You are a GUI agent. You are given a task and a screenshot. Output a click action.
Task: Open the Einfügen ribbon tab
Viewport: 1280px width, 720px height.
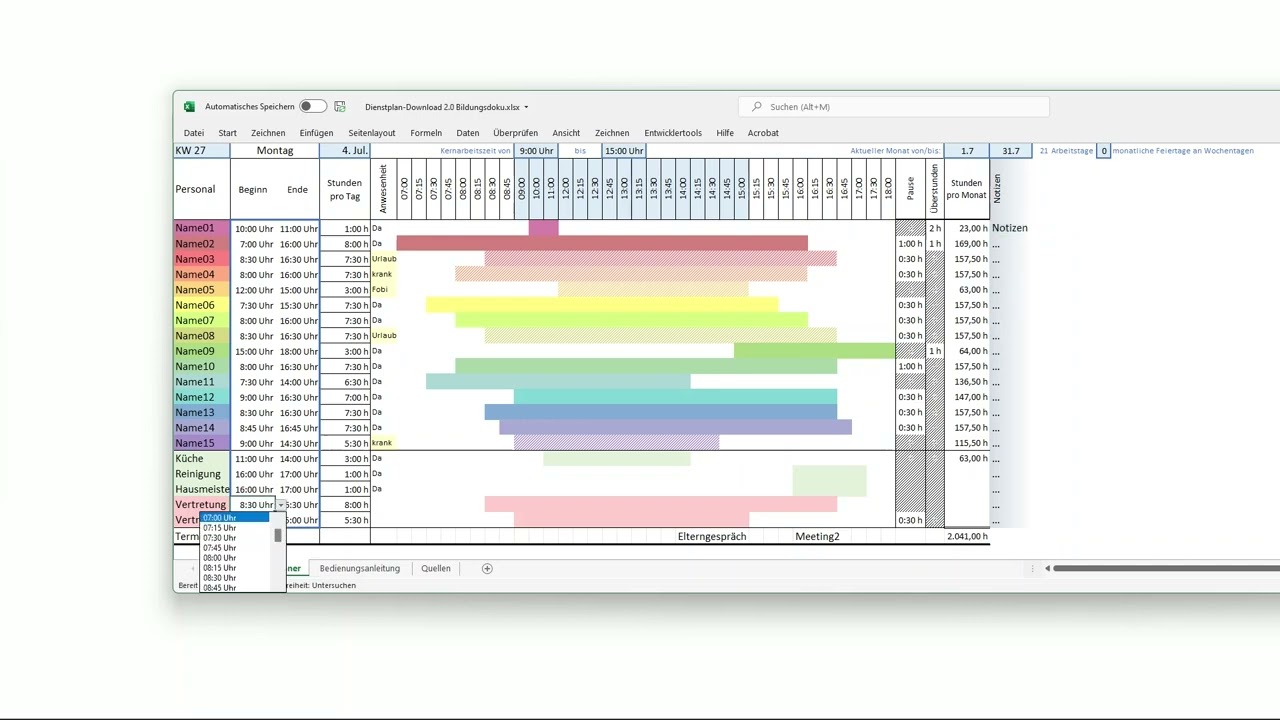click(x=317, y=133)
